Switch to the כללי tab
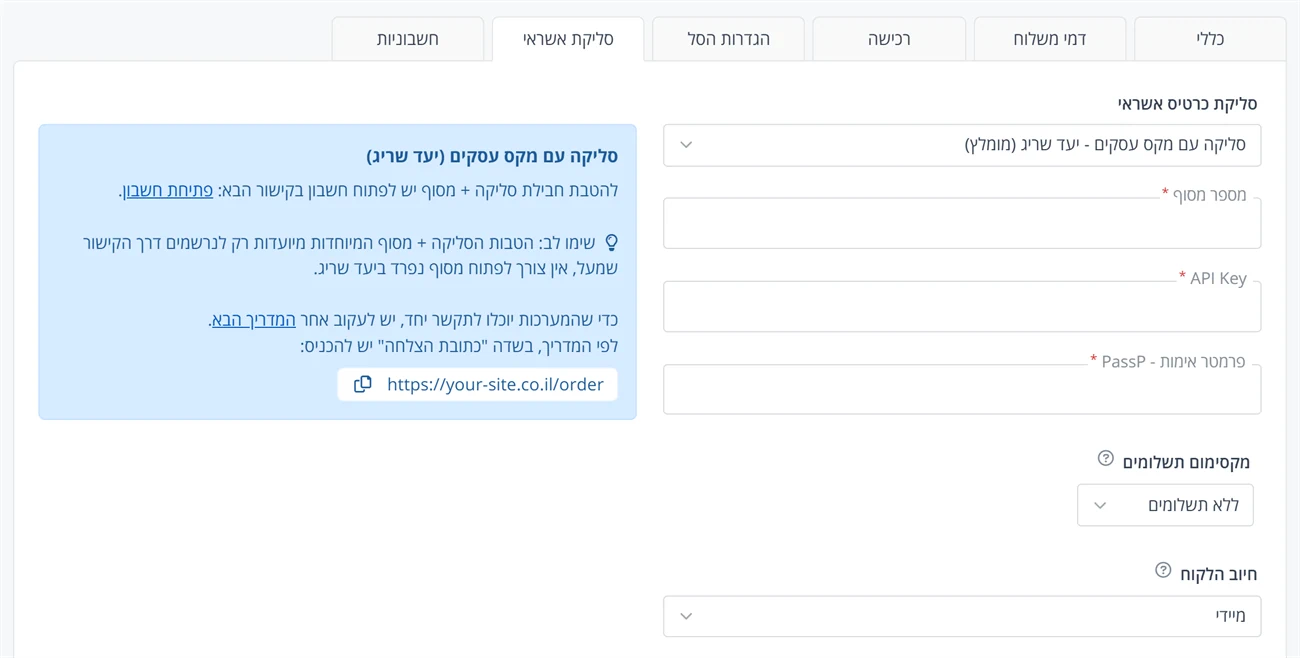The width and height of the screenshot is (1300, 658). (x=1210, y=39)
